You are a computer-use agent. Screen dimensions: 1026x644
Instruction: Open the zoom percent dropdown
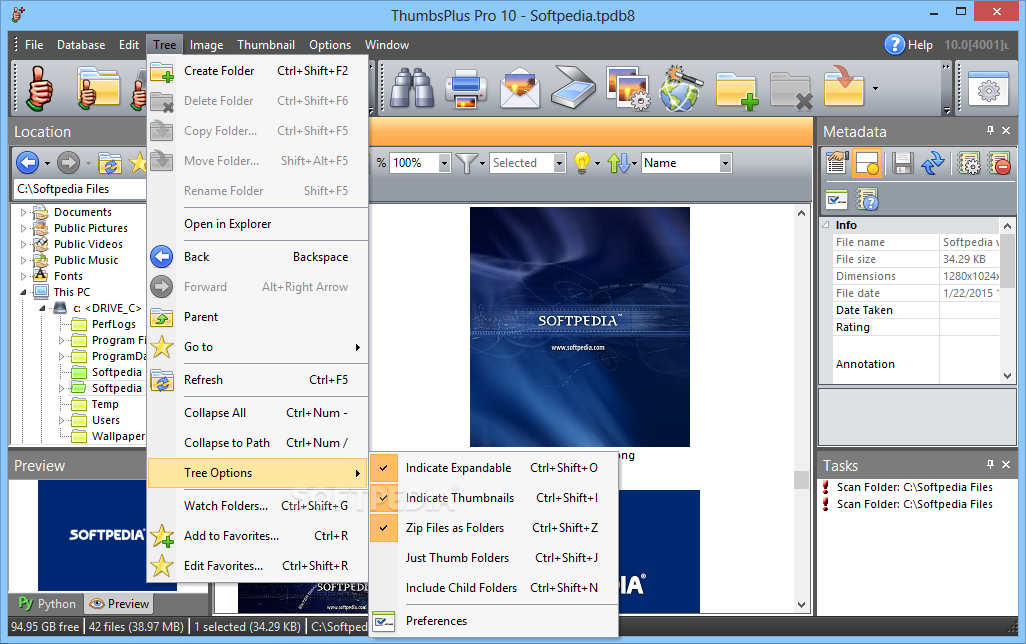pos(444,163)
